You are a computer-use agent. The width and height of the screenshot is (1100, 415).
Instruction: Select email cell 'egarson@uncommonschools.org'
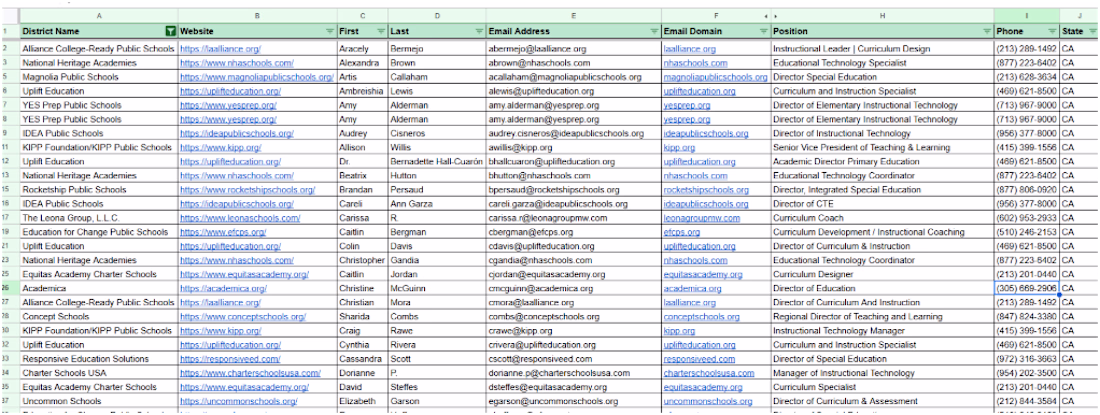(x=574, y=401)
